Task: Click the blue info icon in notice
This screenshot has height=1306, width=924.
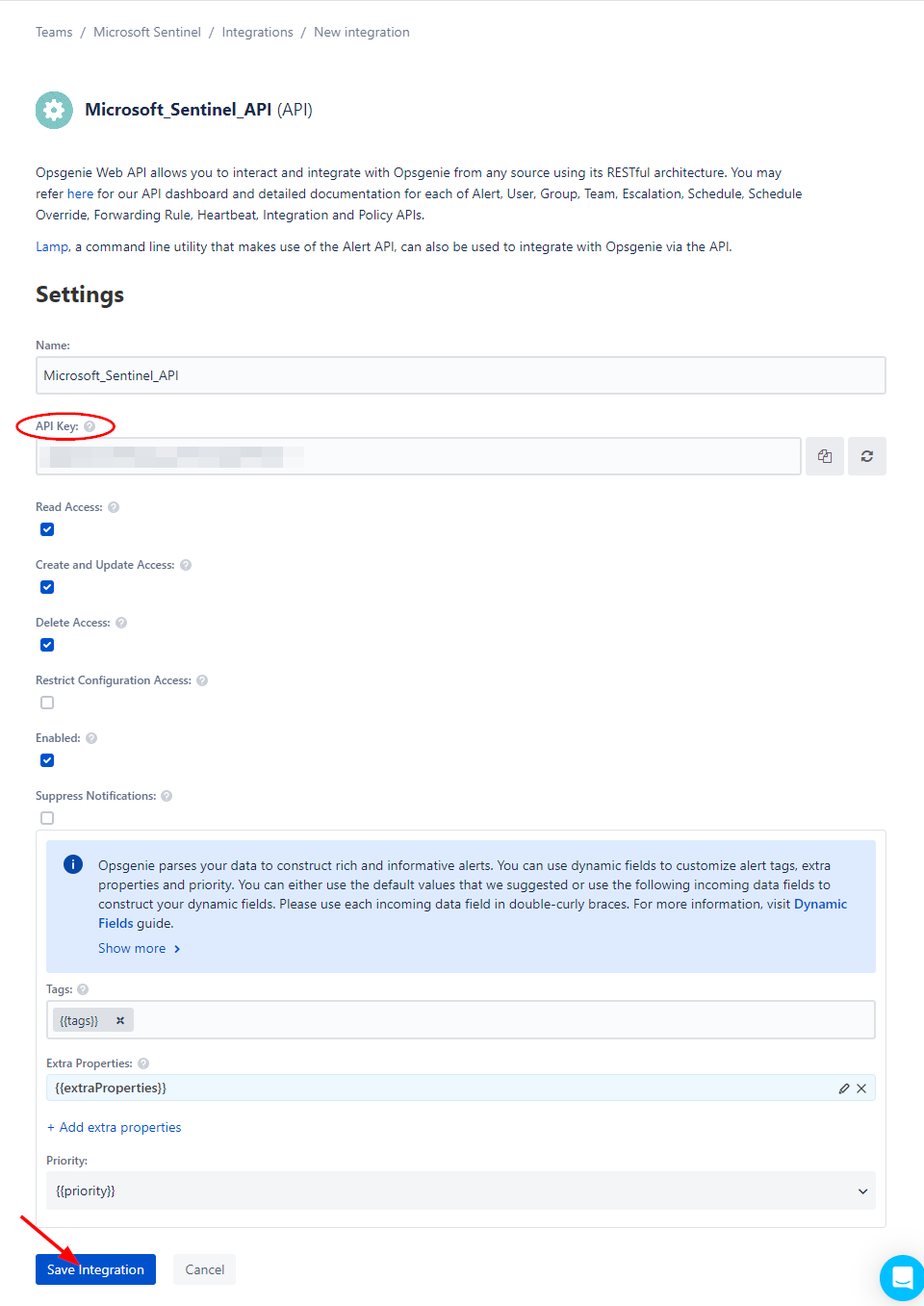Action: (73, 864)
